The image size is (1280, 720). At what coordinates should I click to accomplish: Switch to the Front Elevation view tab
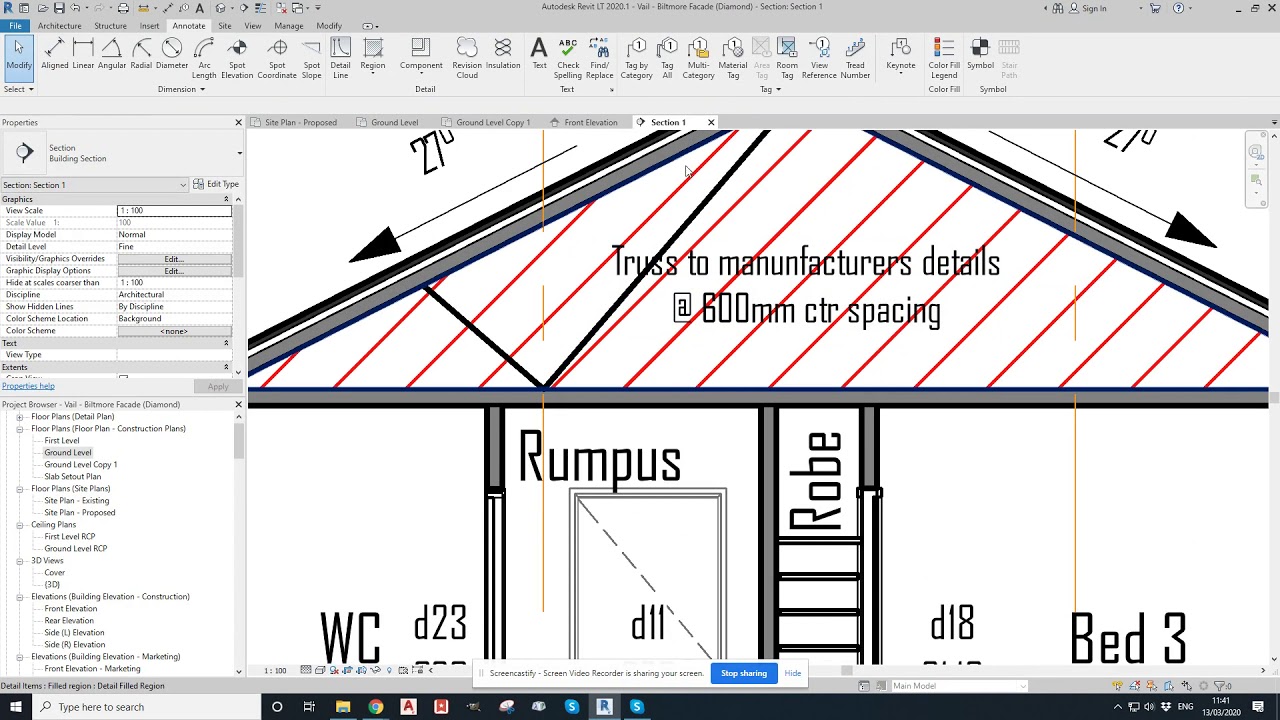pos(590,122)
